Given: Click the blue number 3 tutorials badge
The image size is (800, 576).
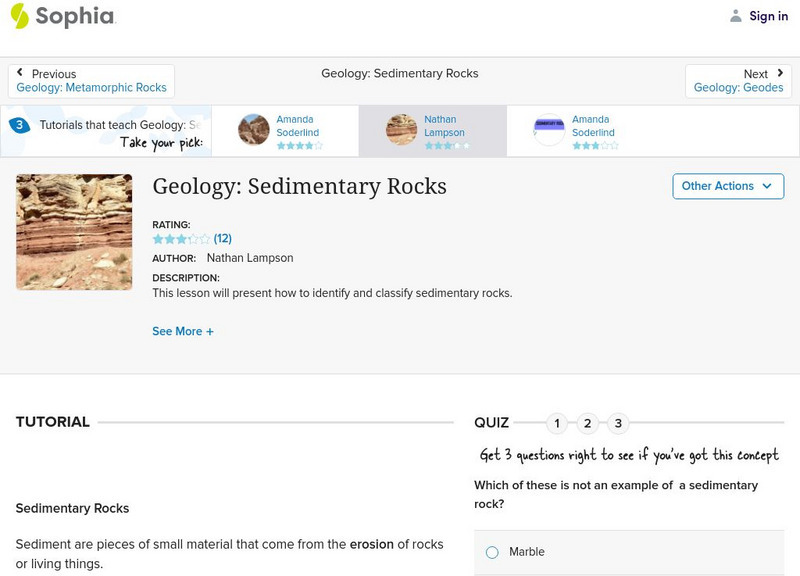Looking at the screenshot, I should pos(19,125).
